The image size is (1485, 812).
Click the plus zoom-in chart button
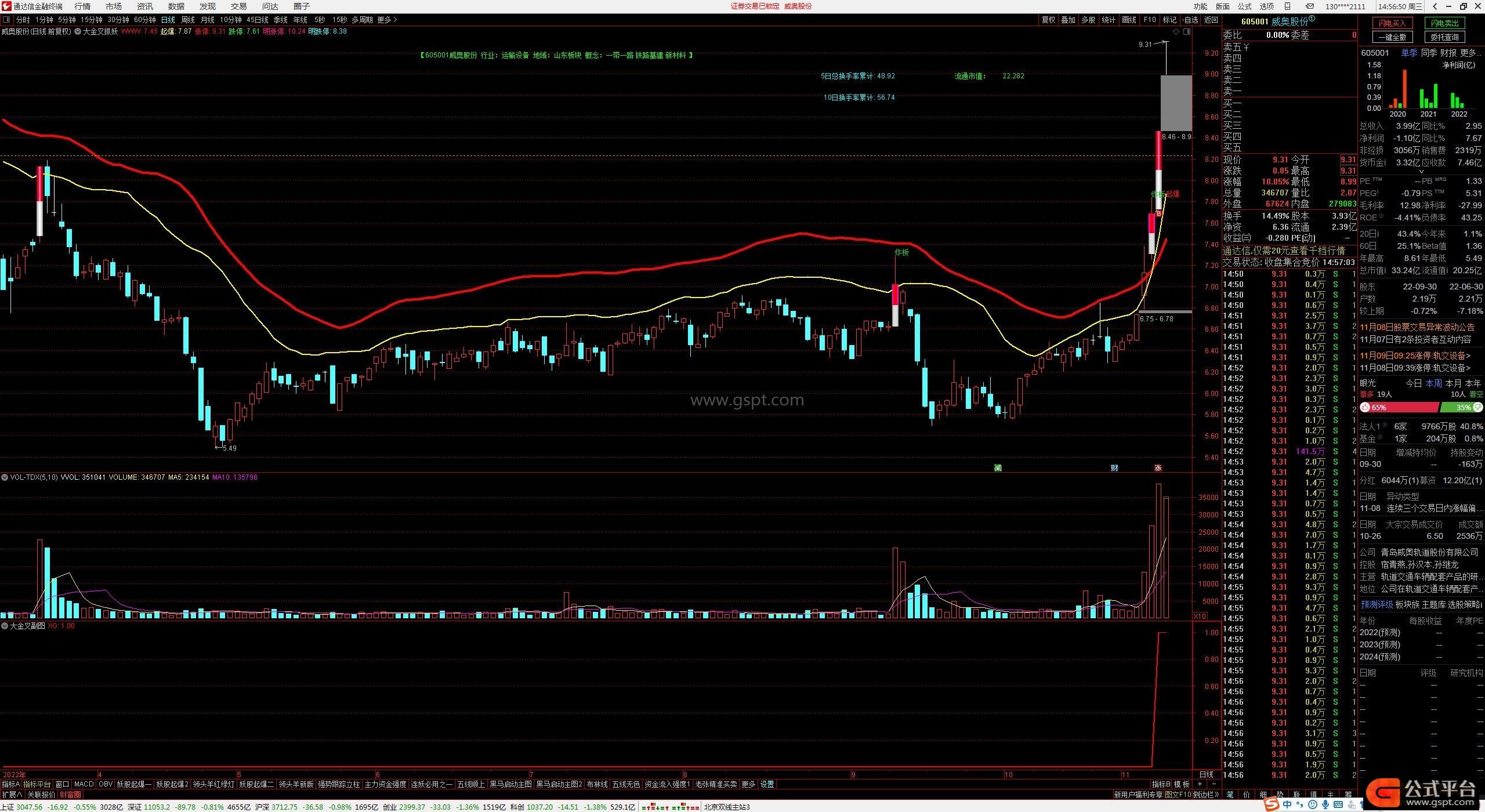pos(1200,784)
